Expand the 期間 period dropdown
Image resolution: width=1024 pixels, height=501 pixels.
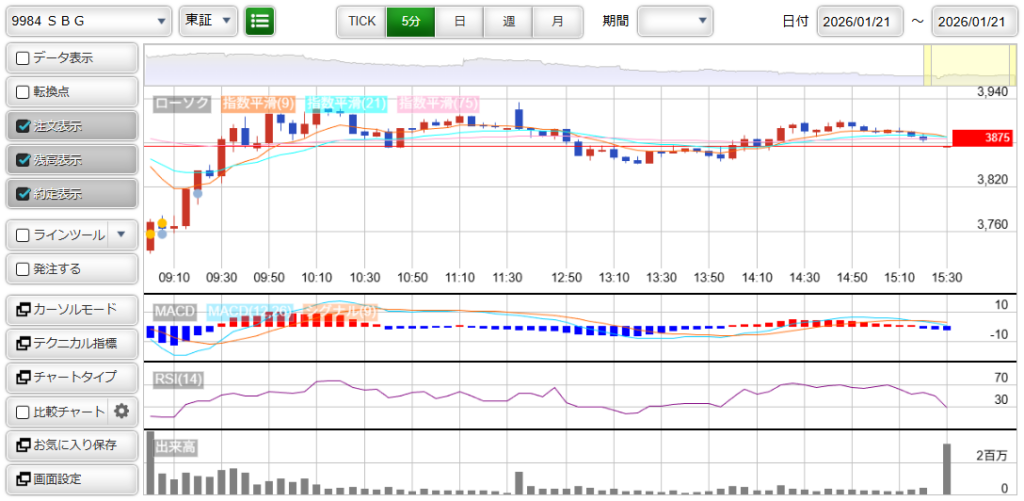675,21
